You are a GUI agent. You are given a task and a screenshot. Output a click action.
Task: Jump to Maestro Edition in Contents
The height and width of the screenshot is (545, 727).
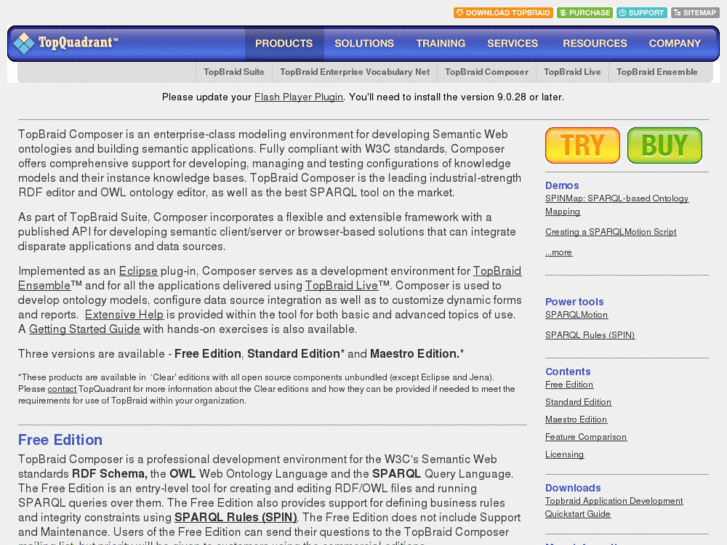tap(576, 420)
